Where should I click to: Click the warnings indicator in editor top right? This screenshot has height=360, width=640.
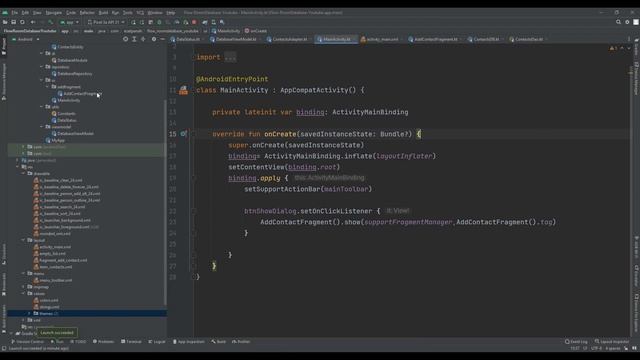613,48
